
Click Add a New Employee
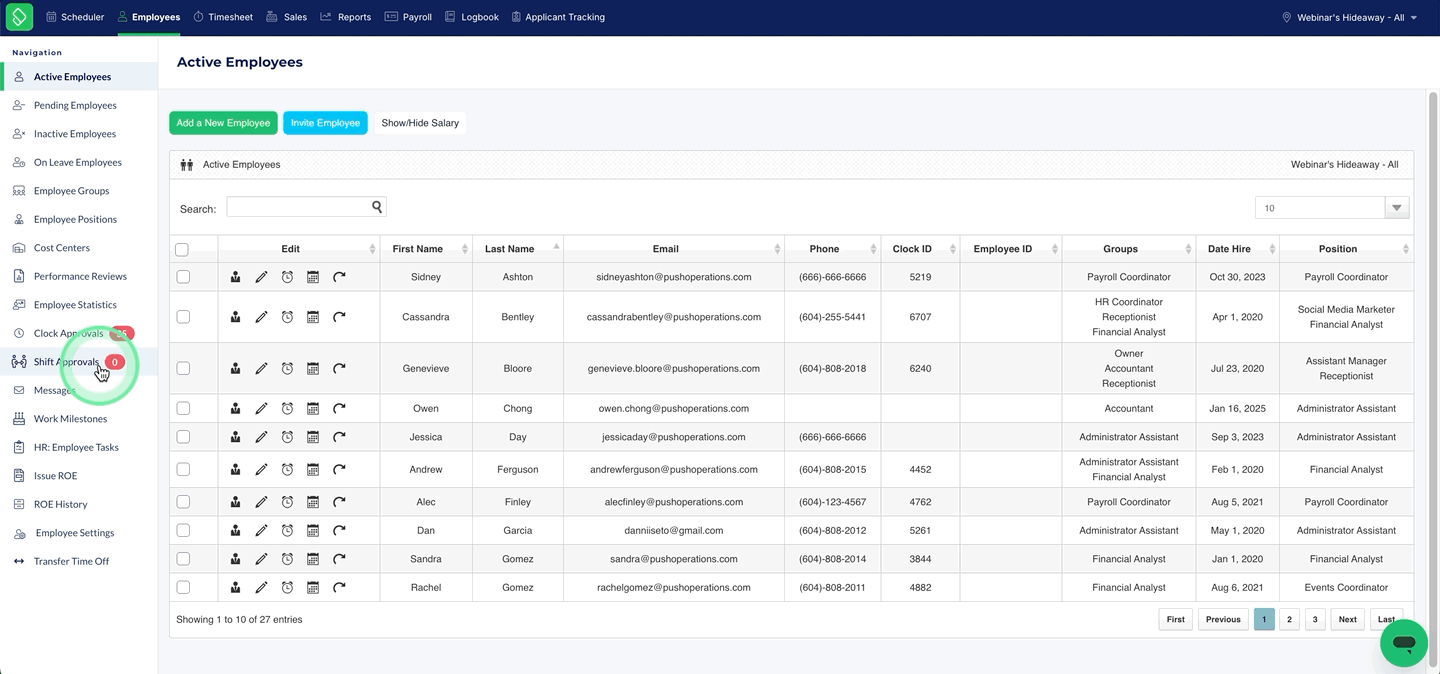coord(223,123)
